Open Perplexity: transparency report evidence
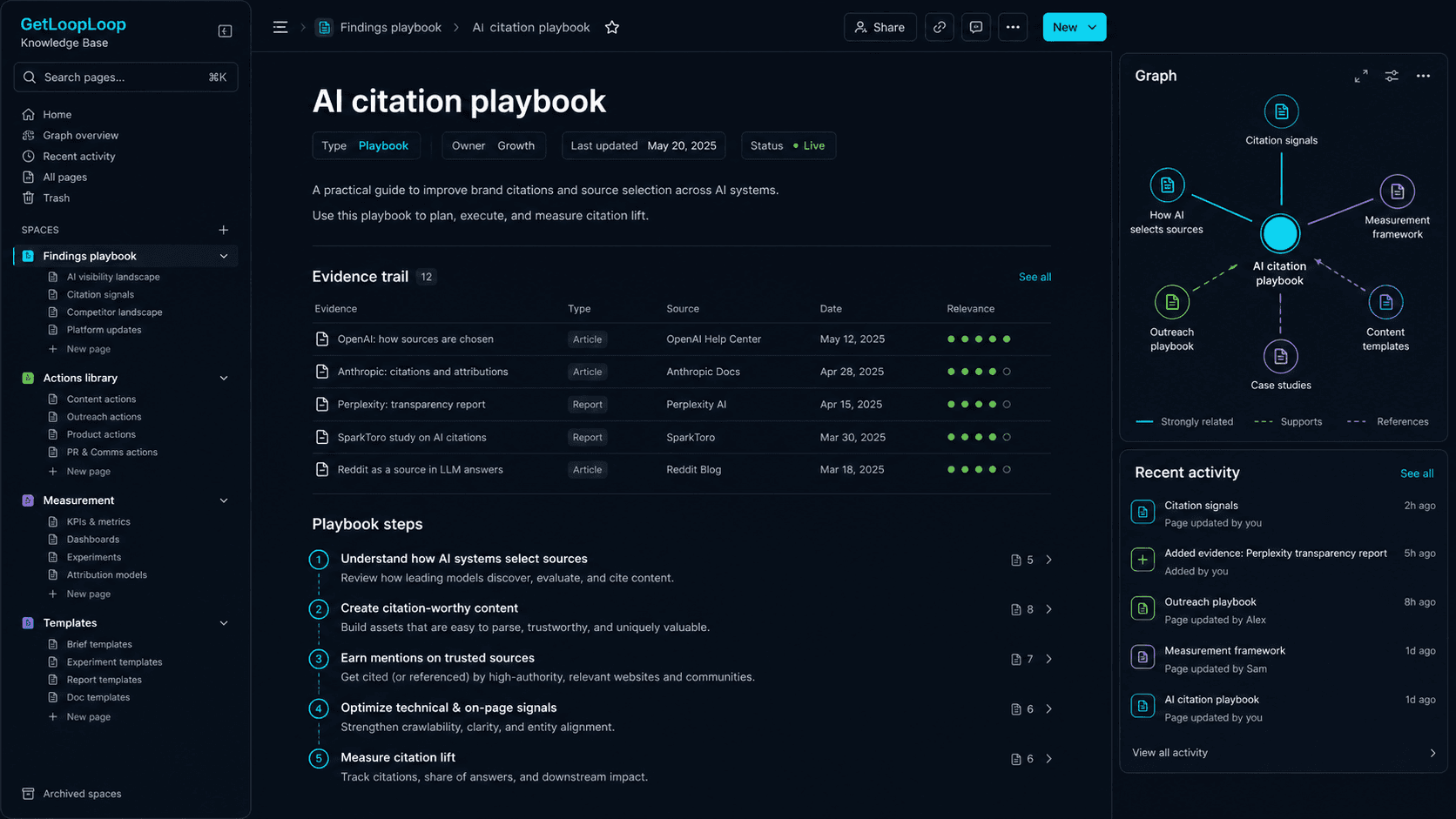1456x819 pixels. pyautogui.click(x=411, y=405)
